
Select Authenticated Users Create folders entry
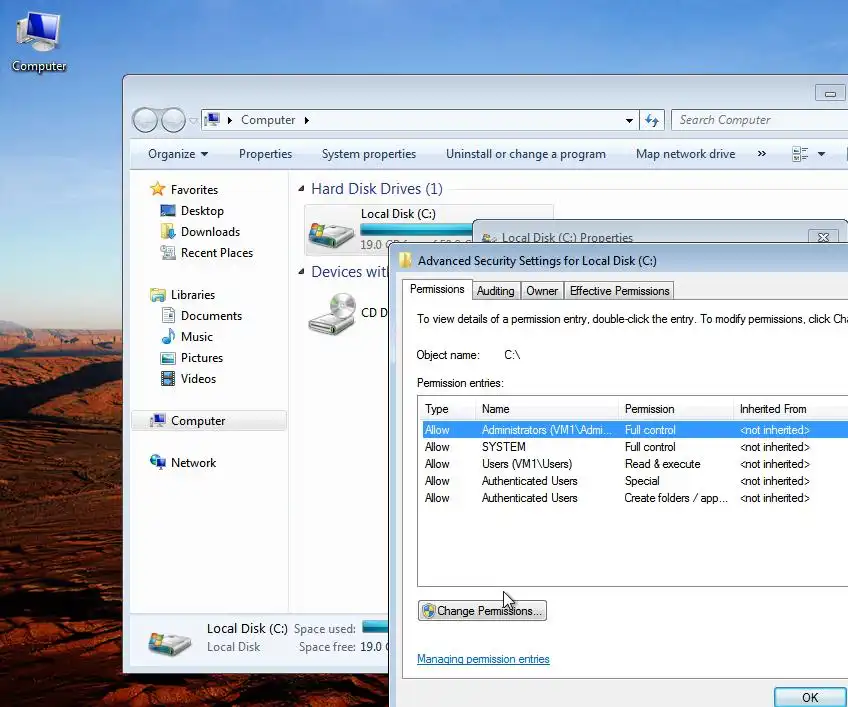(635, 498)
